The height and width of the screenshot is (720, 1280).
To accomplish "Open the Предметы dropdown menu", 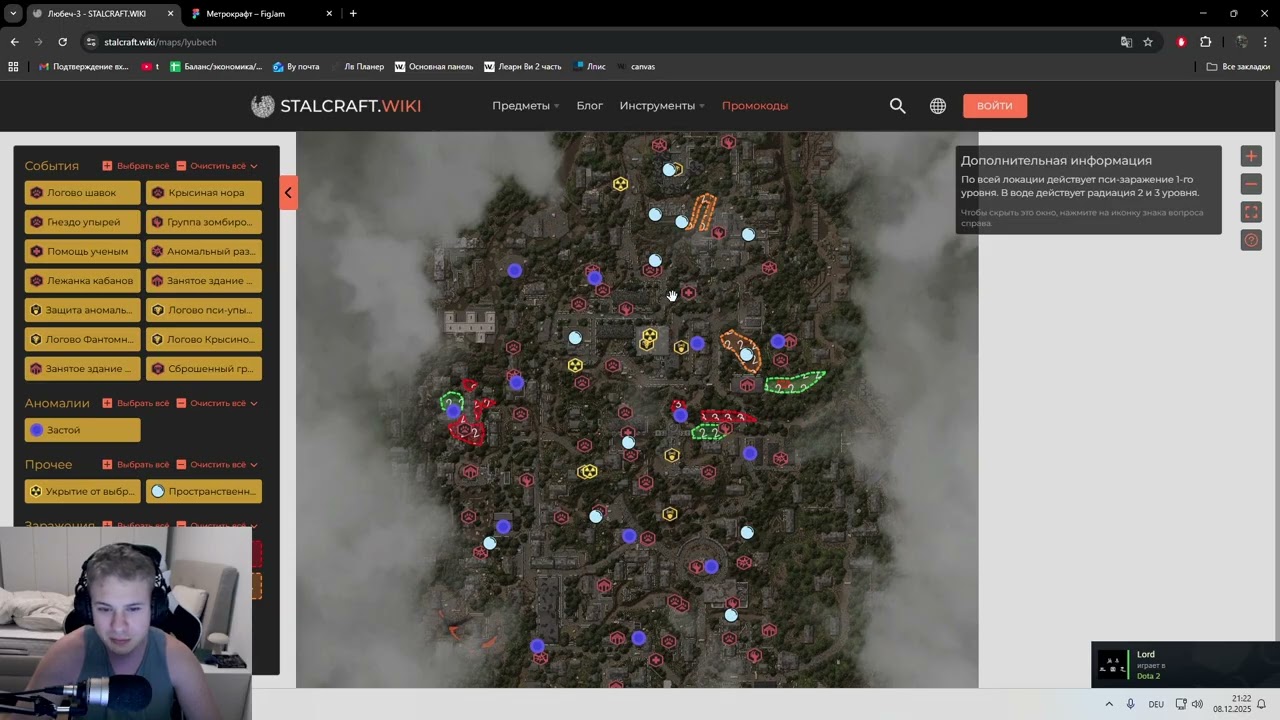I will [525, 106].
